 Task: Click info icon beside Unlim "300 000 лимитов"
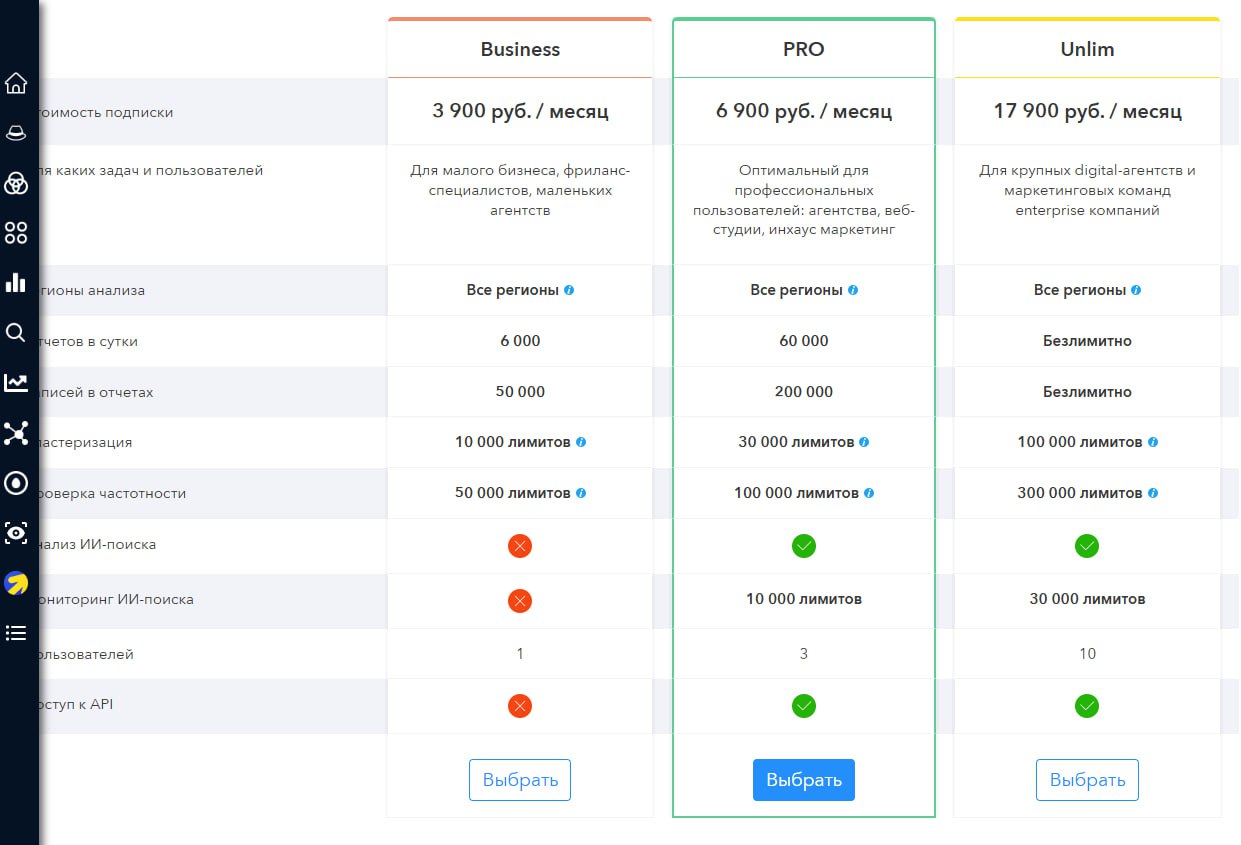click(1153, 493)
